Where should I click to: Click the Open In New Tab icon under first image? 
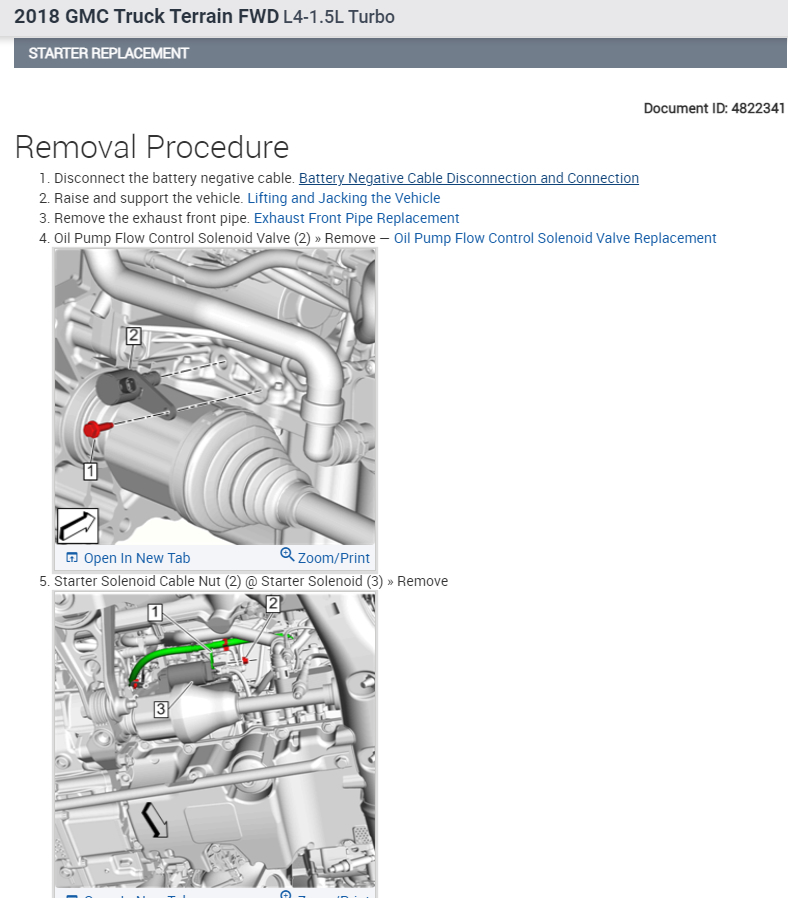72,557
